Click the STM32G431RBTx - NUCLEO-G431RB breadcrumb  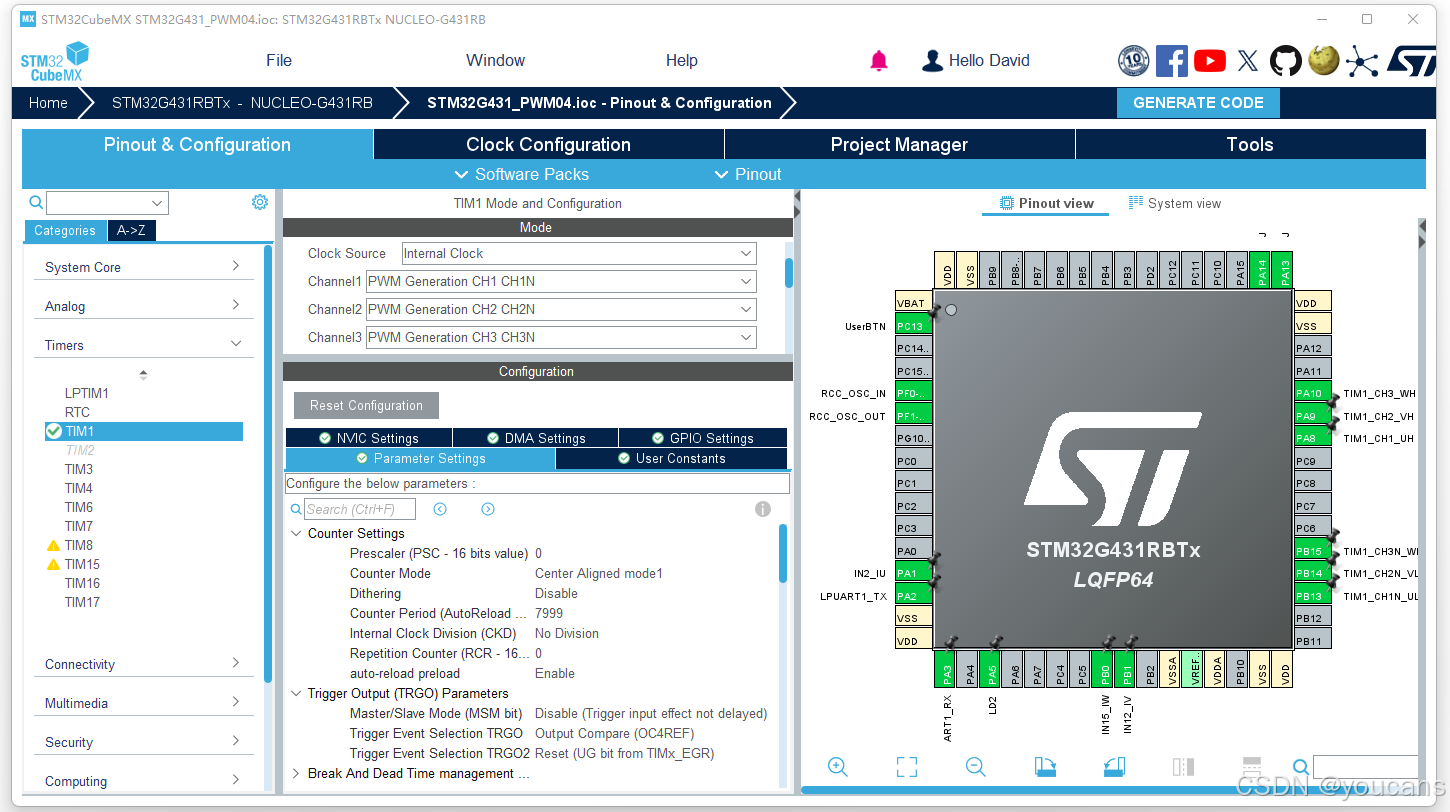[x=242, y=103]
